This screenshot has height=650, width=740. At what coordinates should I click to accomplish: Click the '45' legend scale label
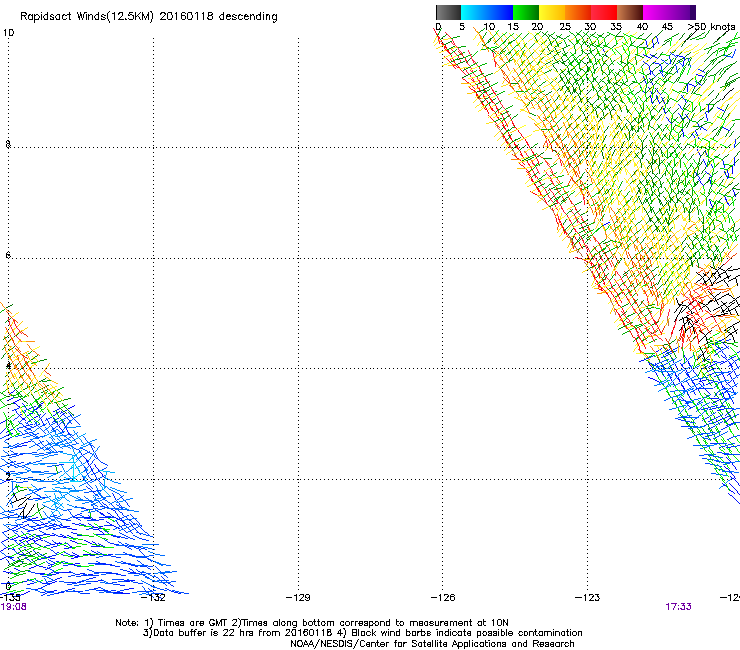[667, 26]
